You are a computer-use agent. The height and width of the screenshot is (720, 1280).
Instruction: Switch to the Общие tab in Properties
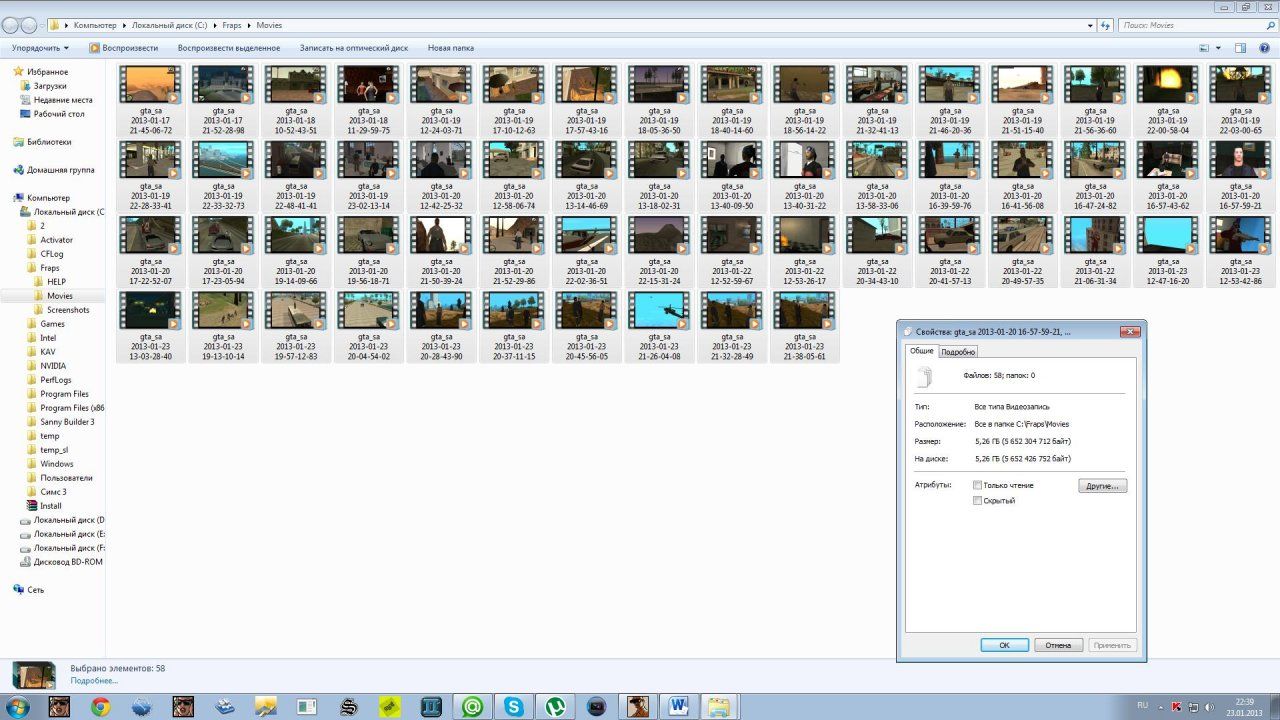pos(921,351)
